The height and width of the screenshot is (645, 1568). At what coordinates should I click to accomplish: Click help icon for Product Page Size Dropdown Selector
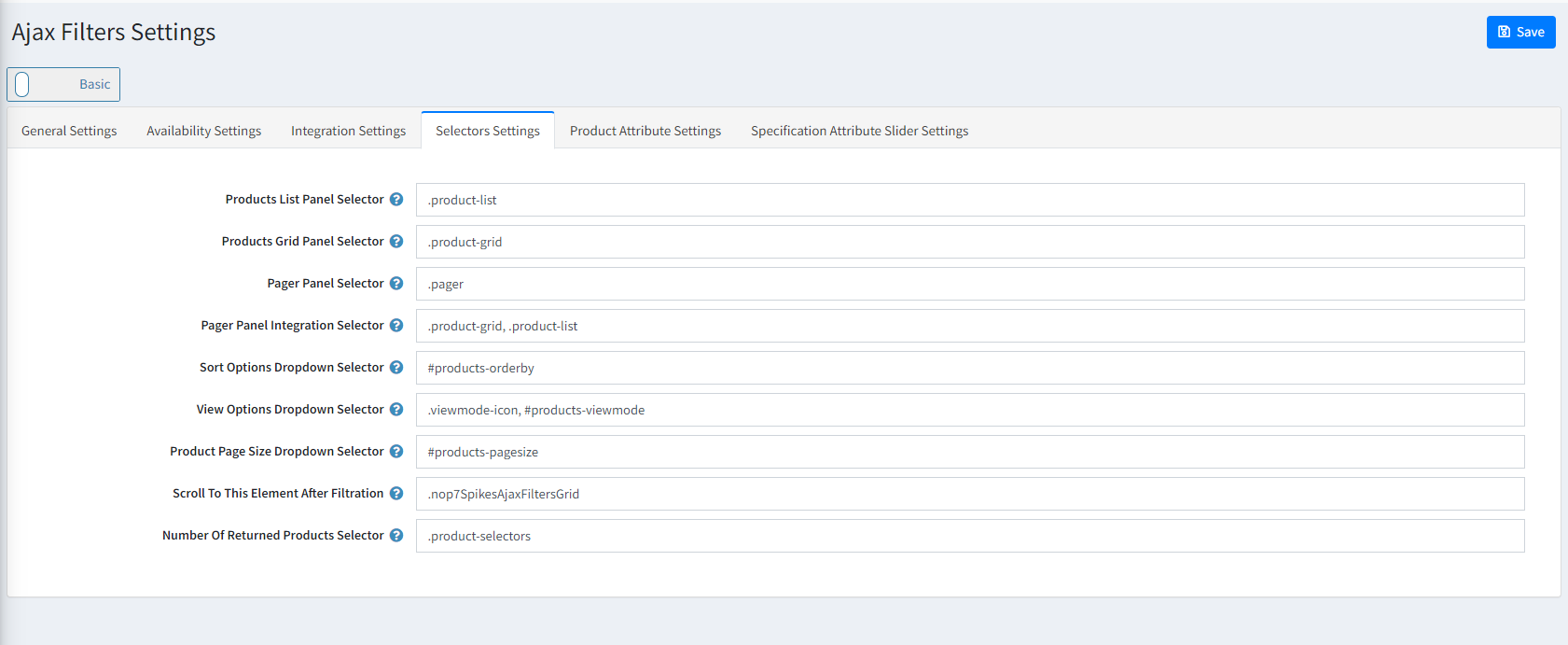pos(396,451)
